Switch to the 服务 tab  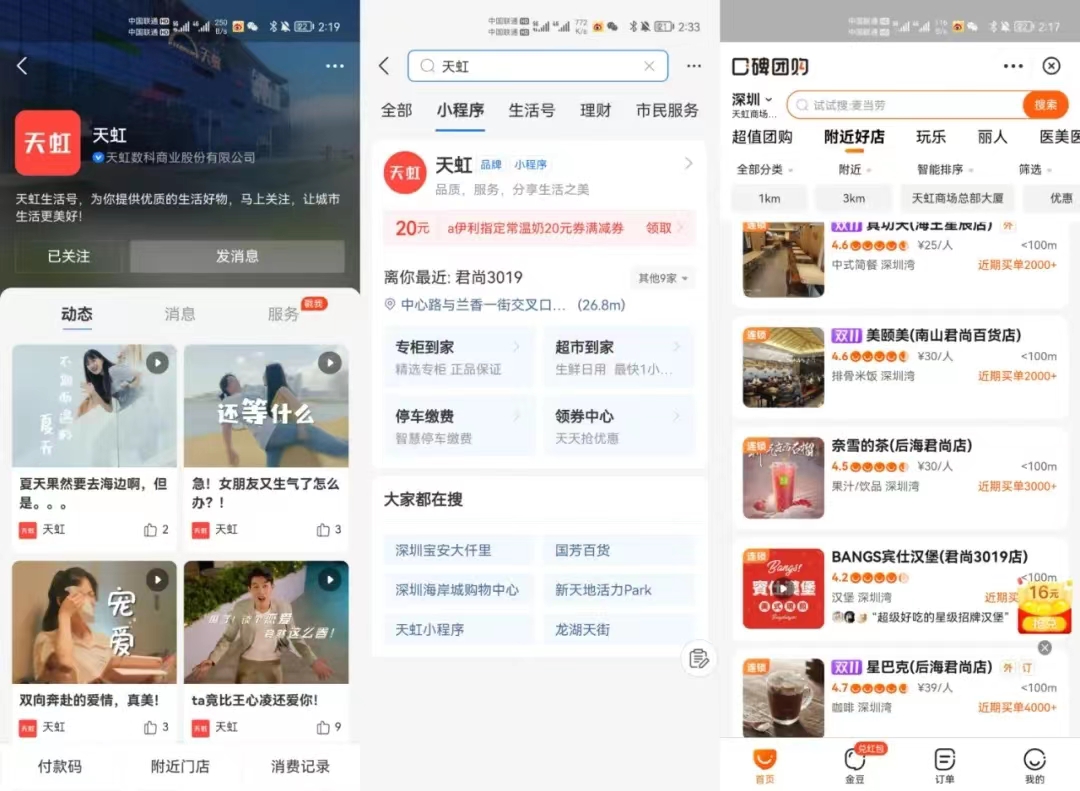(283, 314)
